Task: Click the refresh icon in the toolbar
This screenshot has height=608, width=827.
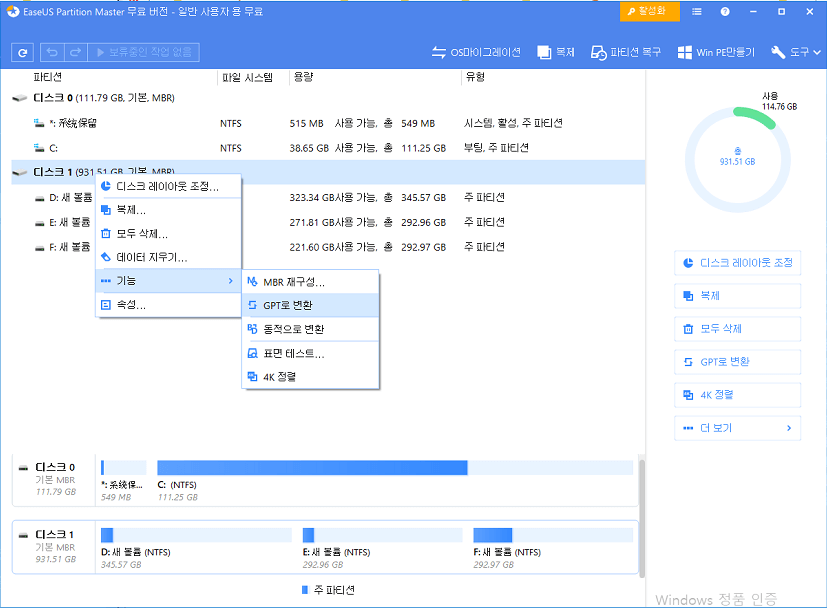Action: 24,52
